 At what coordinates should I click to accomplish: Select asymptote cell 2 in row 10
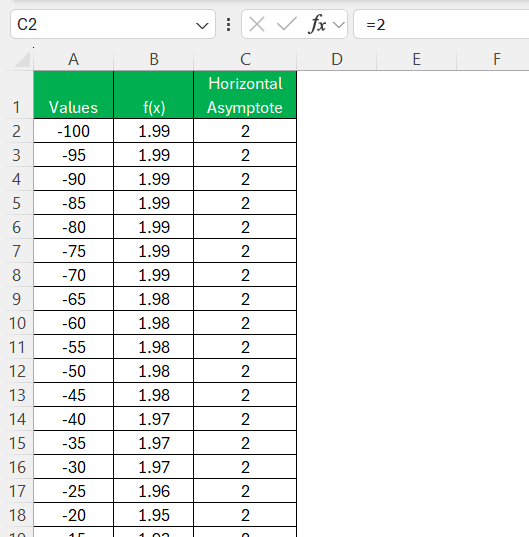[245, 323]
